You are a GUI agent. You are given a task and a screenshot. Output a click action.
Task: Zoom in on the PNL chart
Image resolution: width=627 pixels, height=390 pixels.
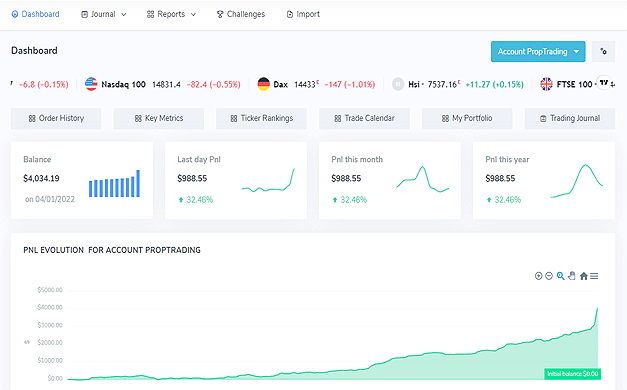tap(538, 276)
